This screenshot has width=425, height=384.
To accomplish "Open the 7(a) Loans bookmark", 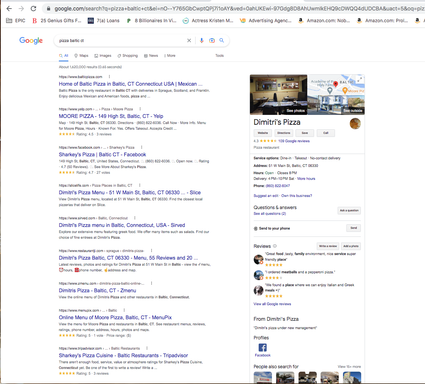I will click(x=104, y=21).
